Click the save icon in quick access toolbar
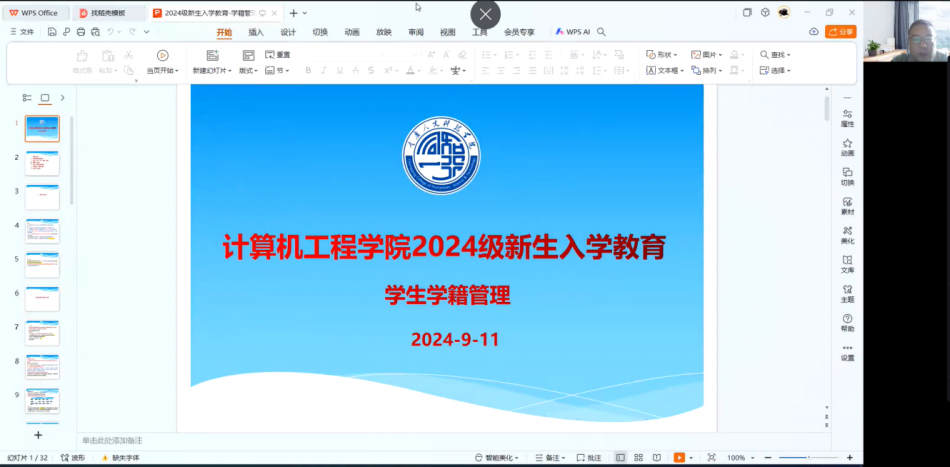The height and width of the screenshot is (467, 950). (52, 31)
